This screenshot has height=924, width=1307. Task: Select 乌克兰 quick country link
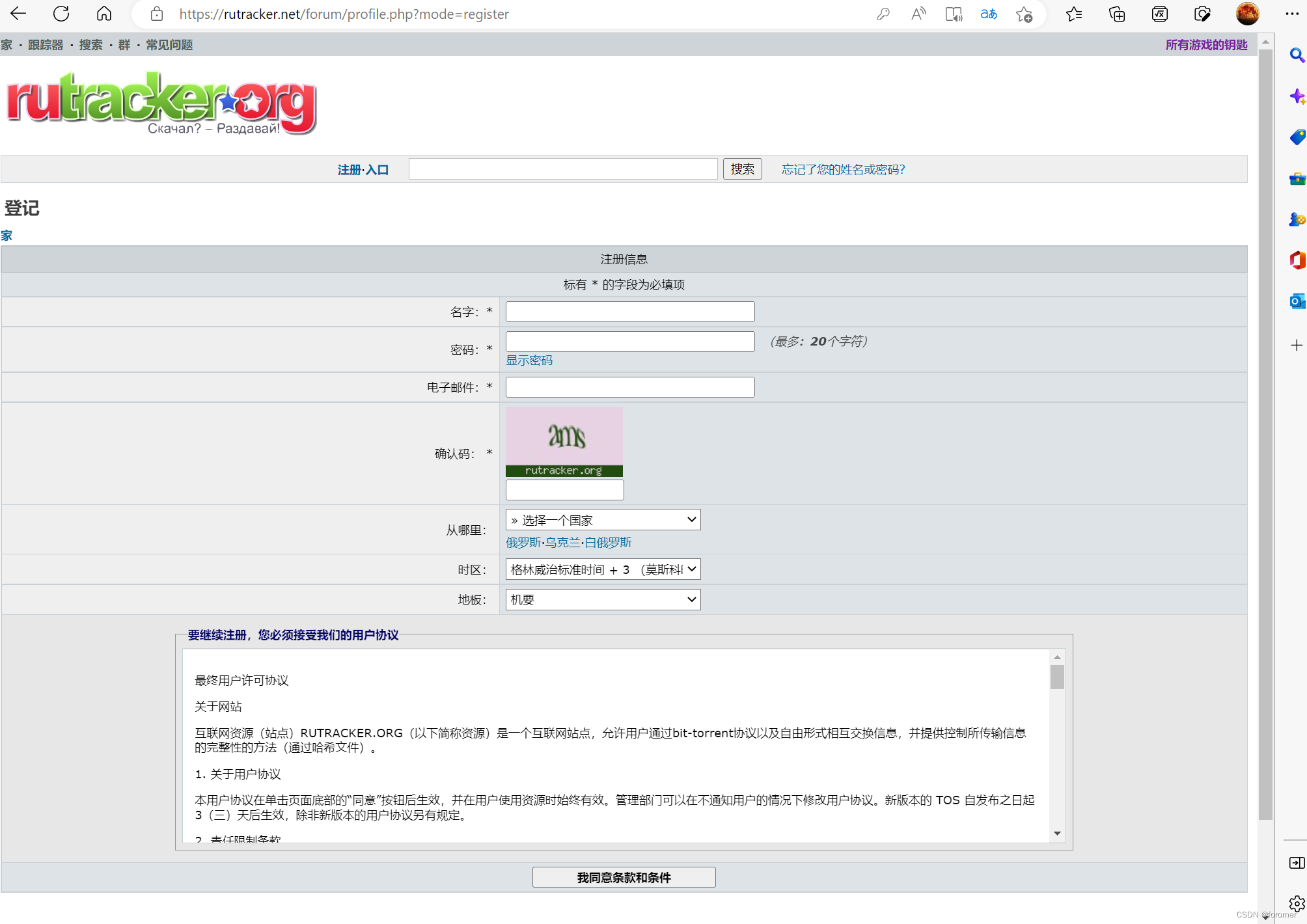pyautogui.click(x=563, y=543)
